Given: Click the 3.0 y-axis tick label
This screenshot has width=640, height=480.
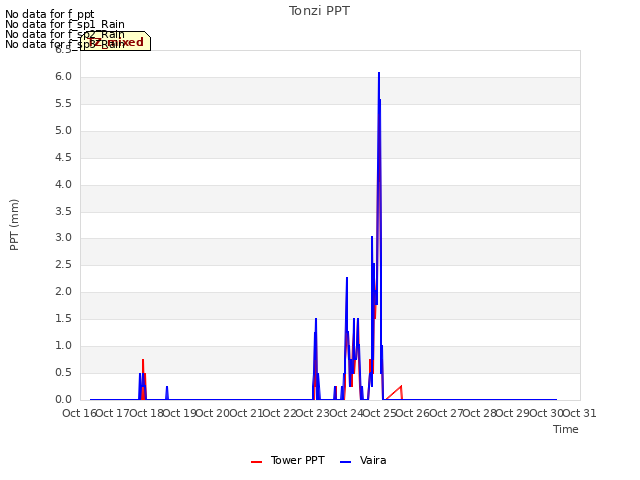Looking at the screenshot, I should (x=64, y=238).
